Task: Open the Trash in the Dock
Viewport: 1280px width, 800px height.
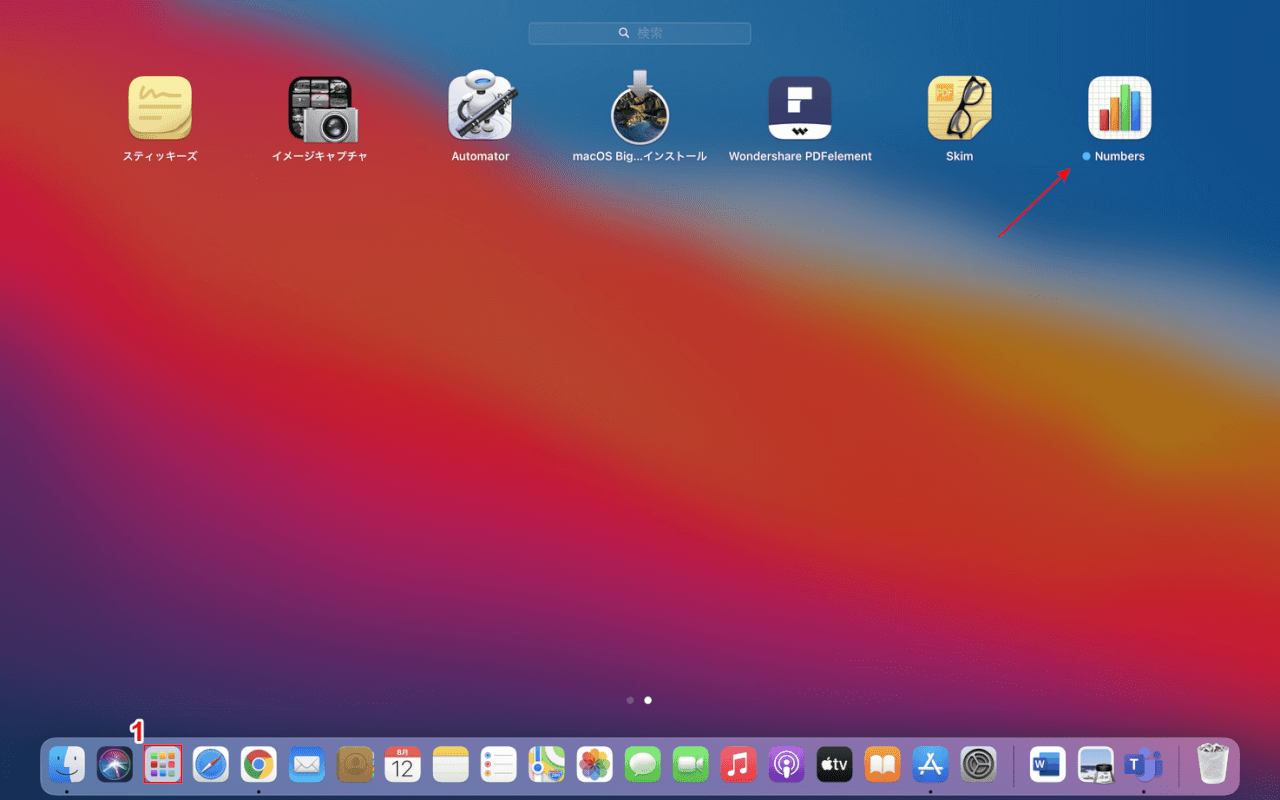Action: click(1213, 765)
